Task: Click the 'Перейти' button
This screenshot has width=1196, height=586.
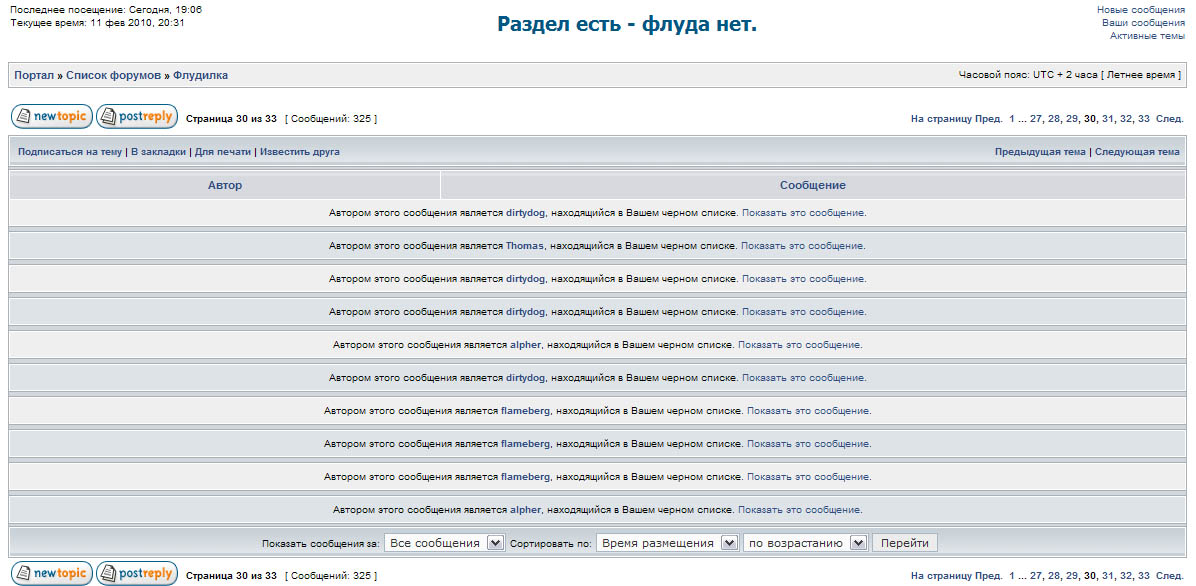Action: [x=904, y=543]
